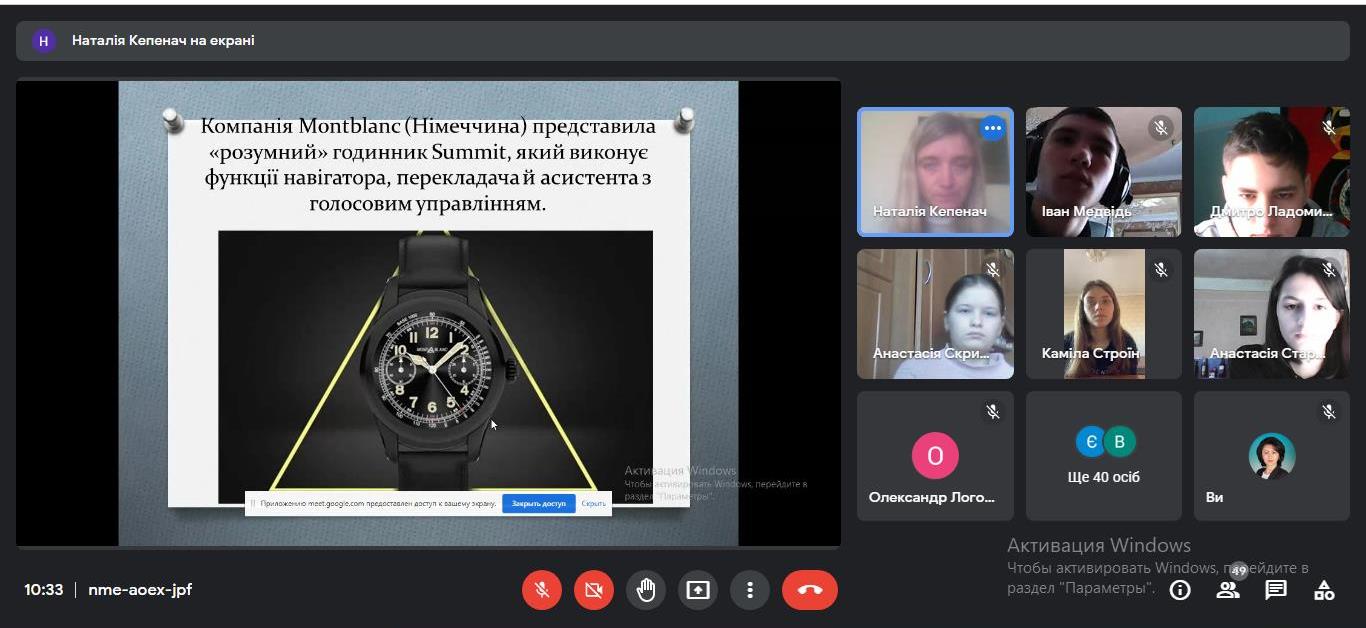Click the presenter avatar H icon
1366x628 pixels.
[43, 41]
